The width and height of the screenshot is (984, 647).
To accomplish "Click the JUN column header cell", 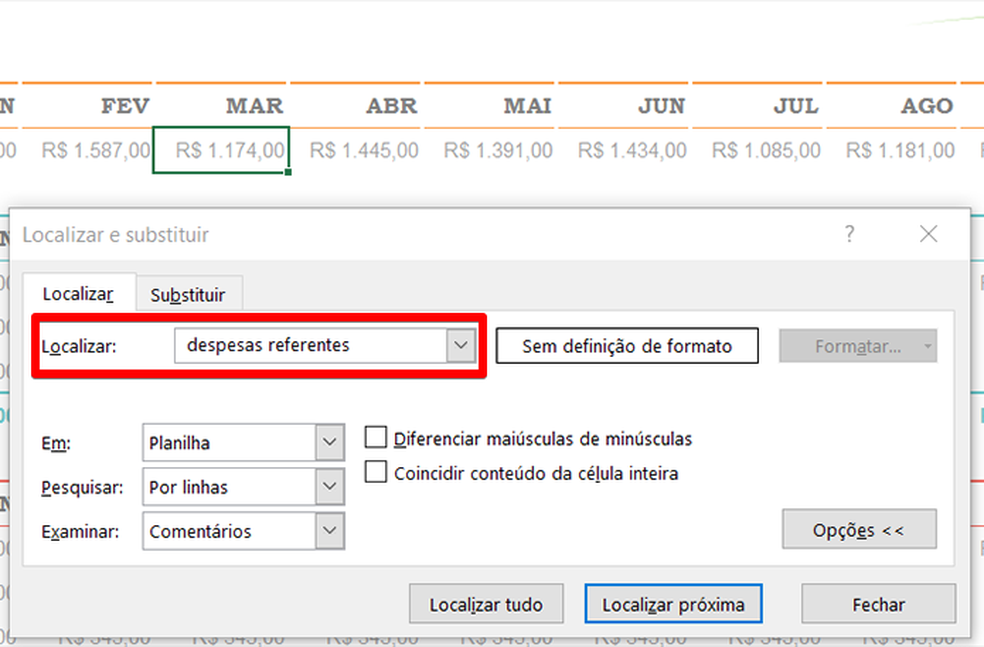I will [x=624, y=105].
